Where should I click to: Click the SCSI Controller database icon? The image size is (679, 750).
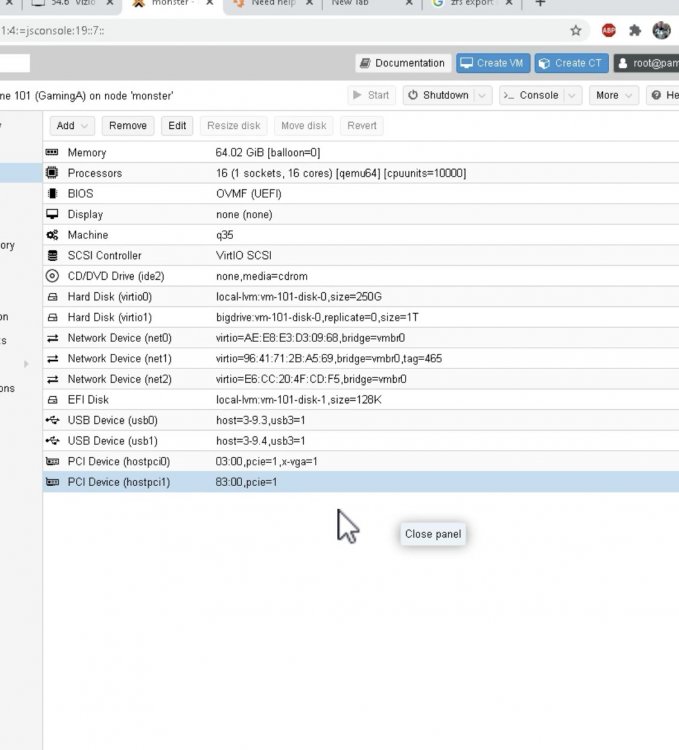[52, 255]
